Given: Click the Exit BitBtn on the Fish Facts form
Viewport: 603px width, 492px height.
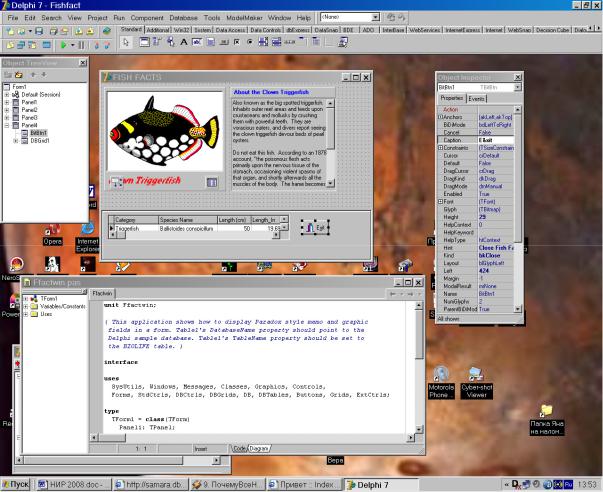Looking at the screenshot, I should [x=315, y=227].
